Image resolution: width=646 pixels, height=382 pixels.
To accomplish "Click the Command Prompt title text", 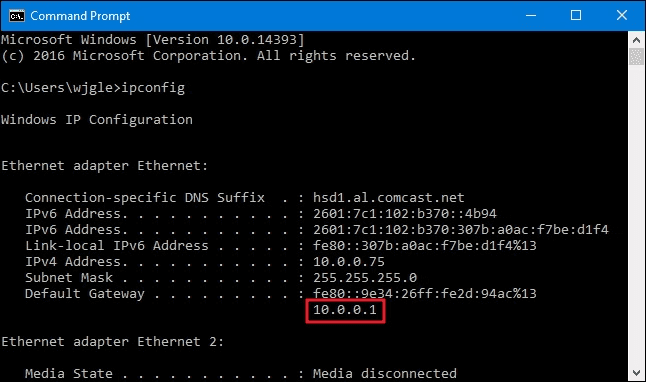I will pos(80,16).
